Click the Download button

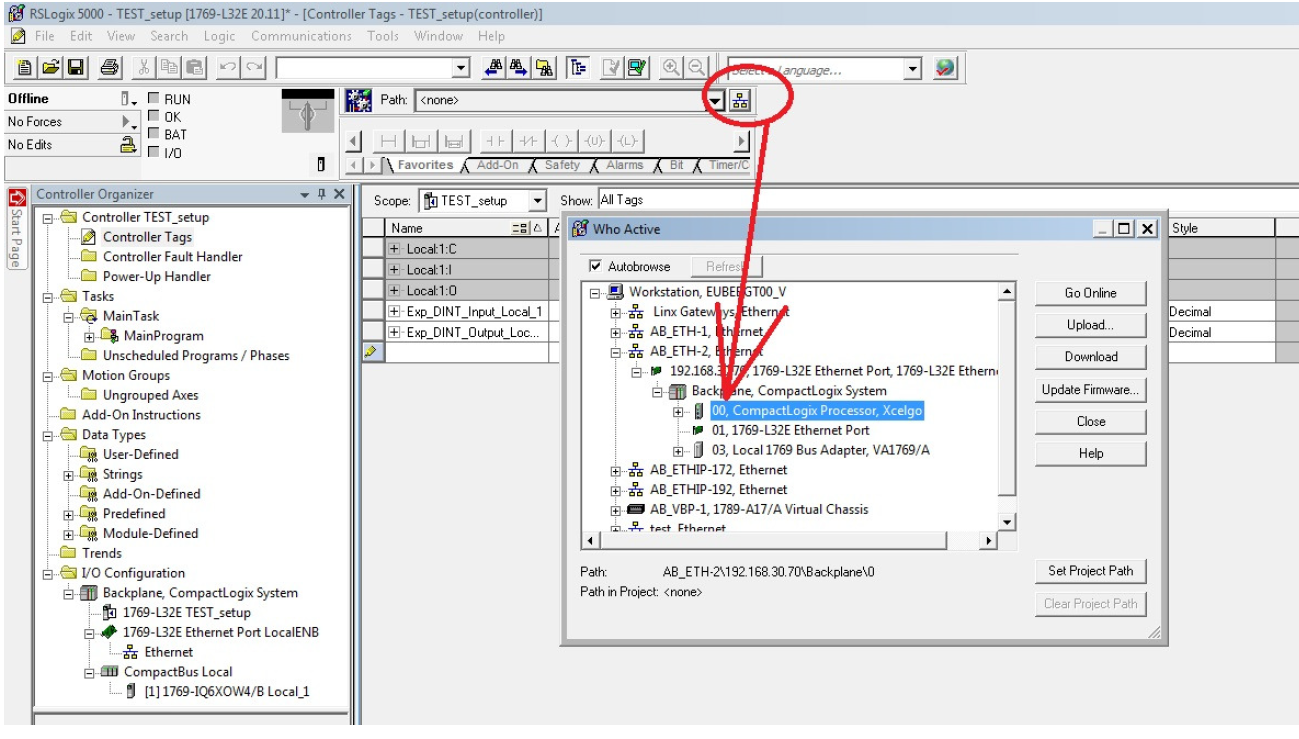[1090, 357]
